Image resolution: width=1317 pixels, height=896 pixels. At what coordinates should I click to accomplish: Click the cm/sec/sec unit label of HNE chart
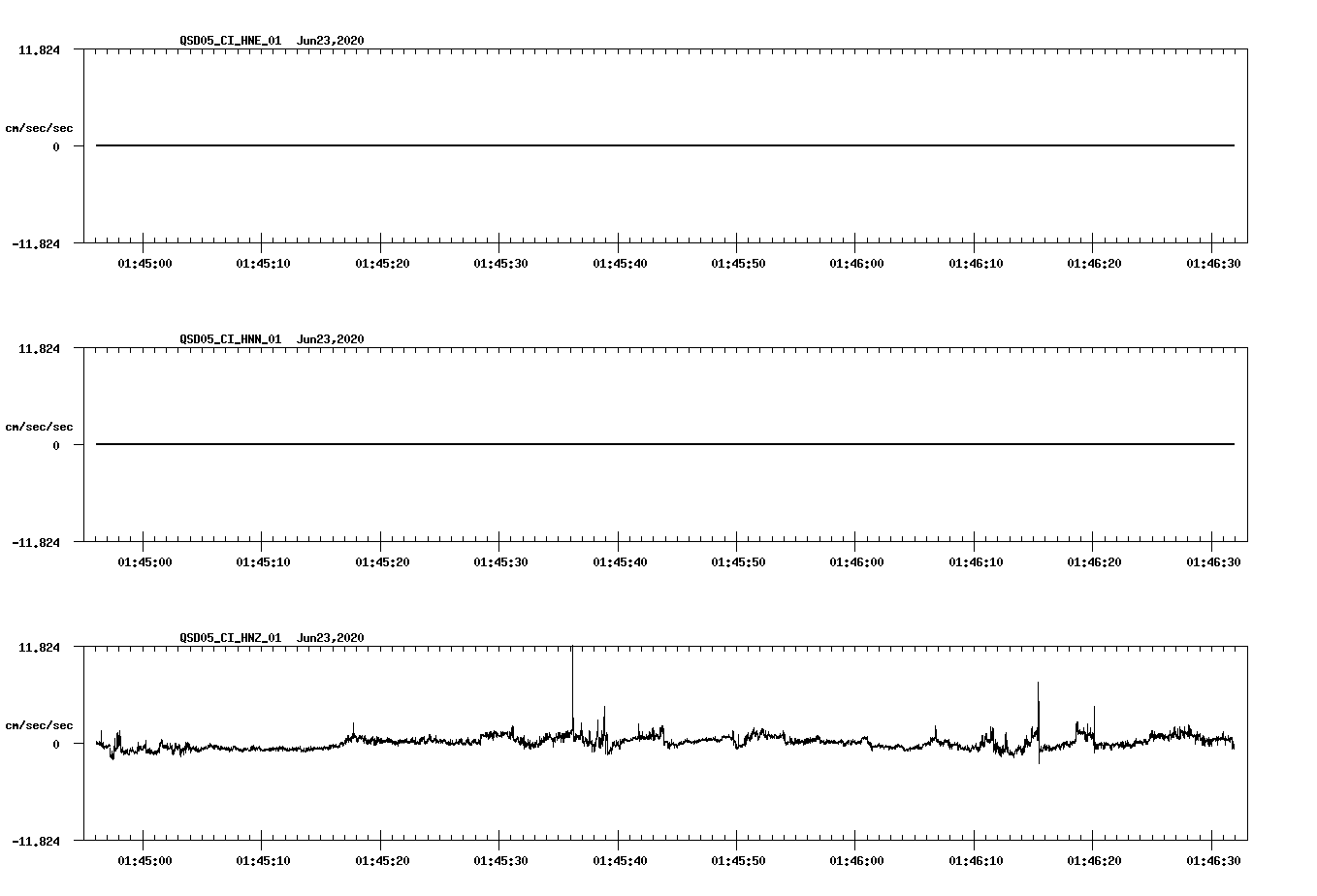39,128
